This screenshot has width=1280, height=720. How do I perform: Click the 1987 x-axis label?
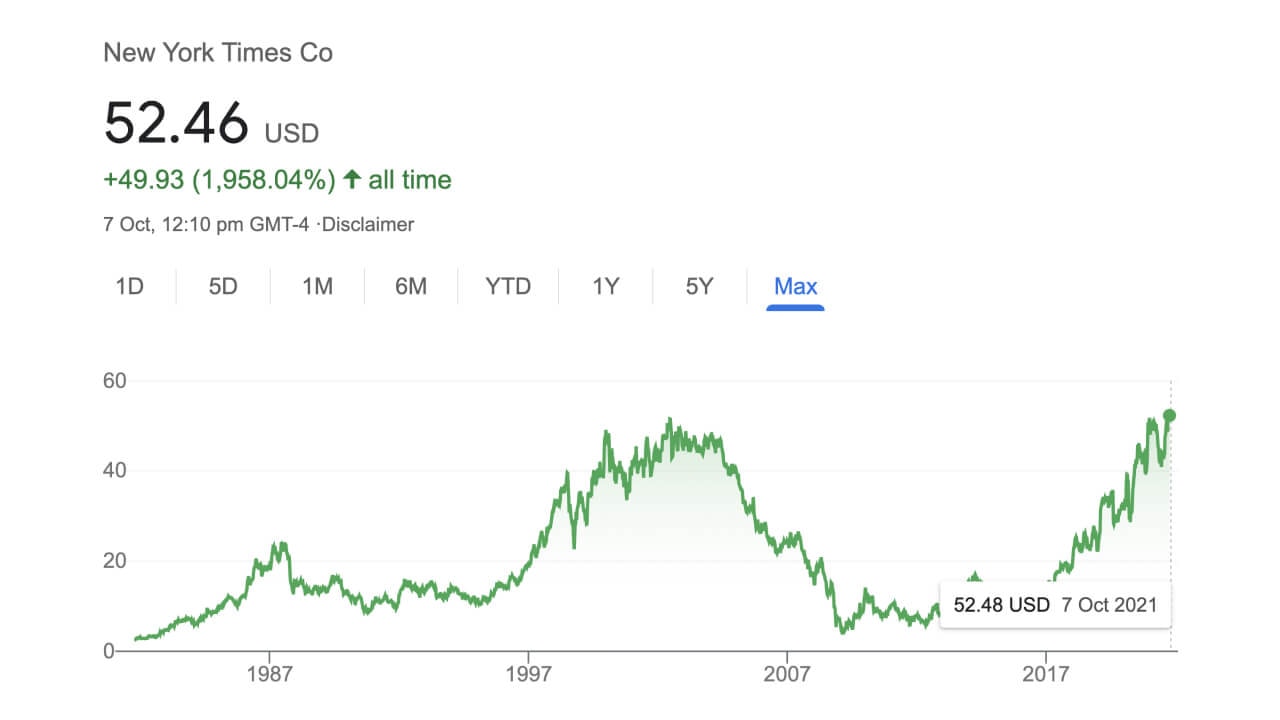click(x=270, y=673)
